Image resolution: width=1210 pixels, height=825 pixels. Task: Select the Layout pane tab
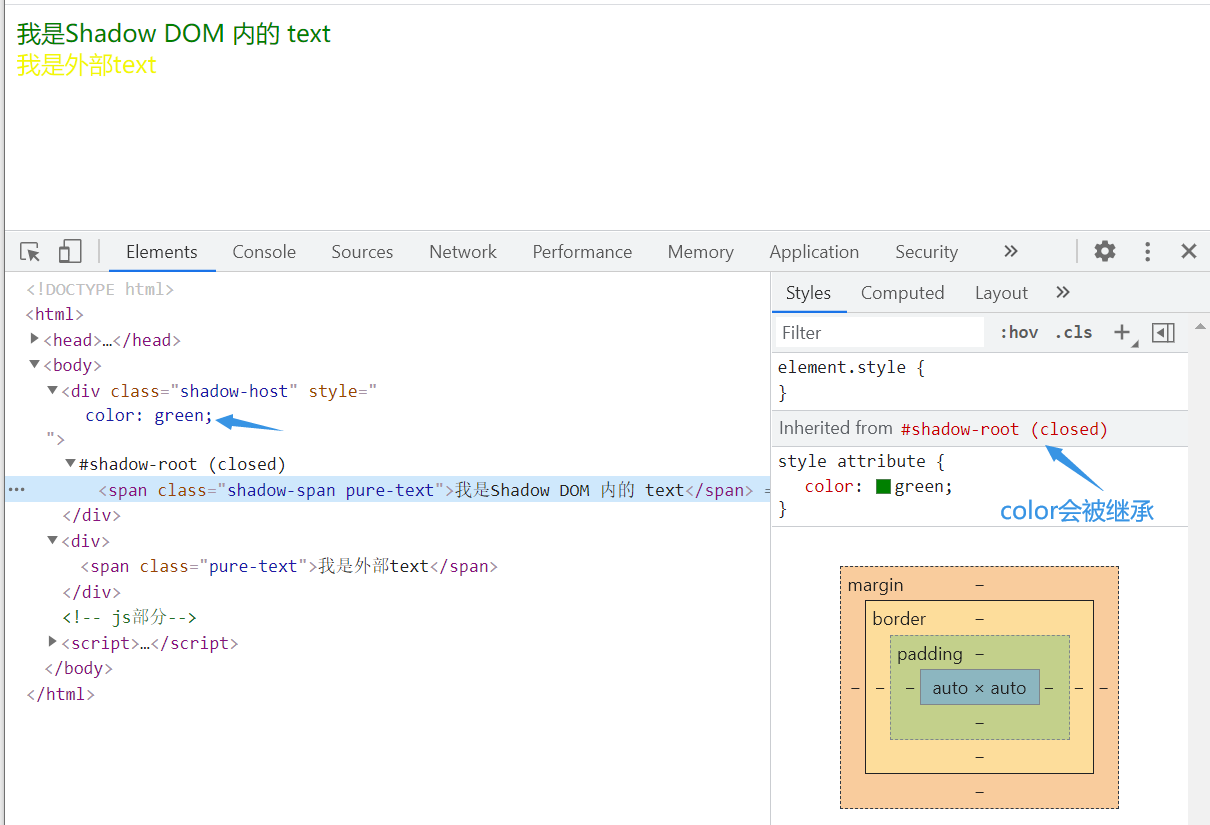(x=1001, y=293)
